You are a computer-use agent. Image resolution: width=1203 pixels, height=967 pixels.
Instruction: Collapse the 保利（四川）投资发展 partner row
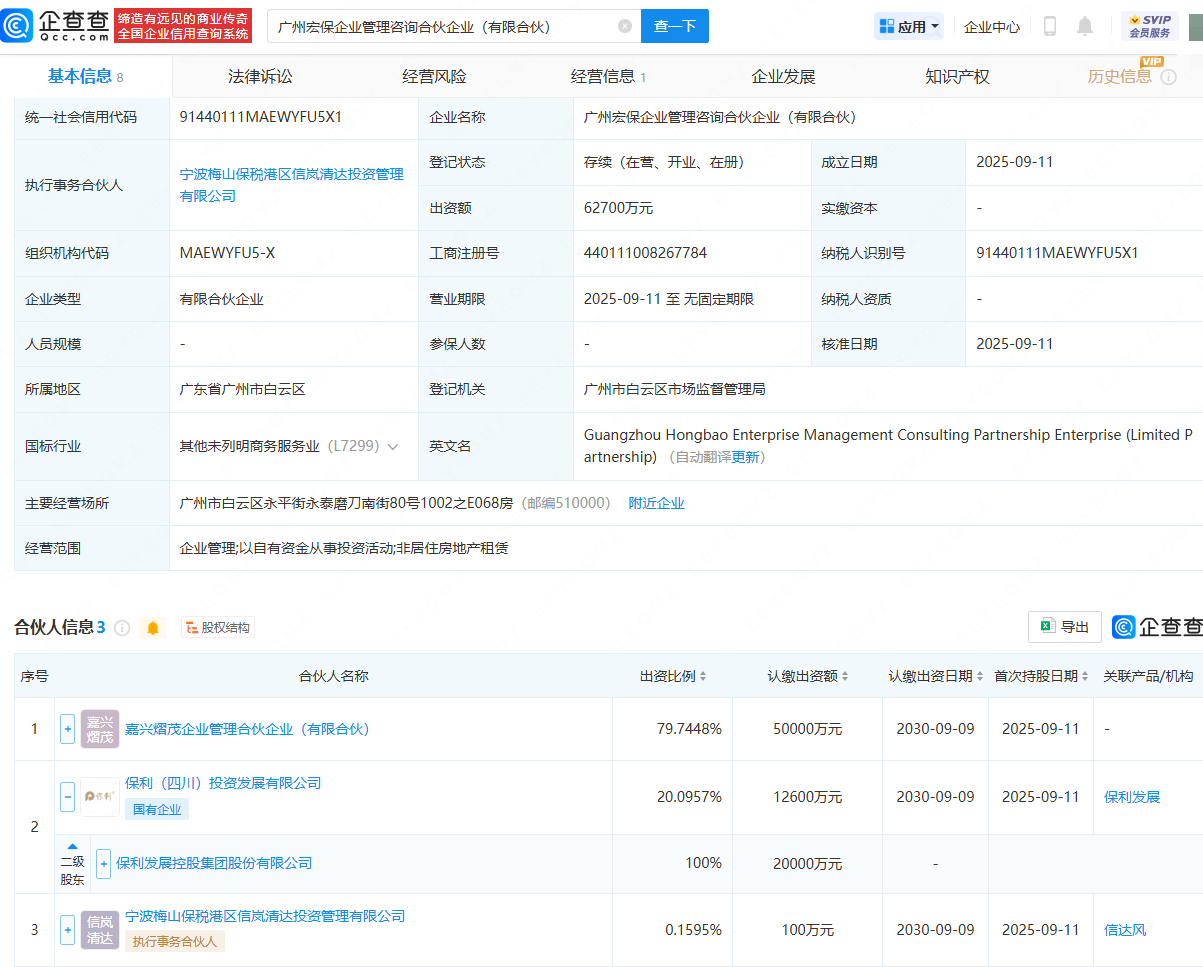67,797
